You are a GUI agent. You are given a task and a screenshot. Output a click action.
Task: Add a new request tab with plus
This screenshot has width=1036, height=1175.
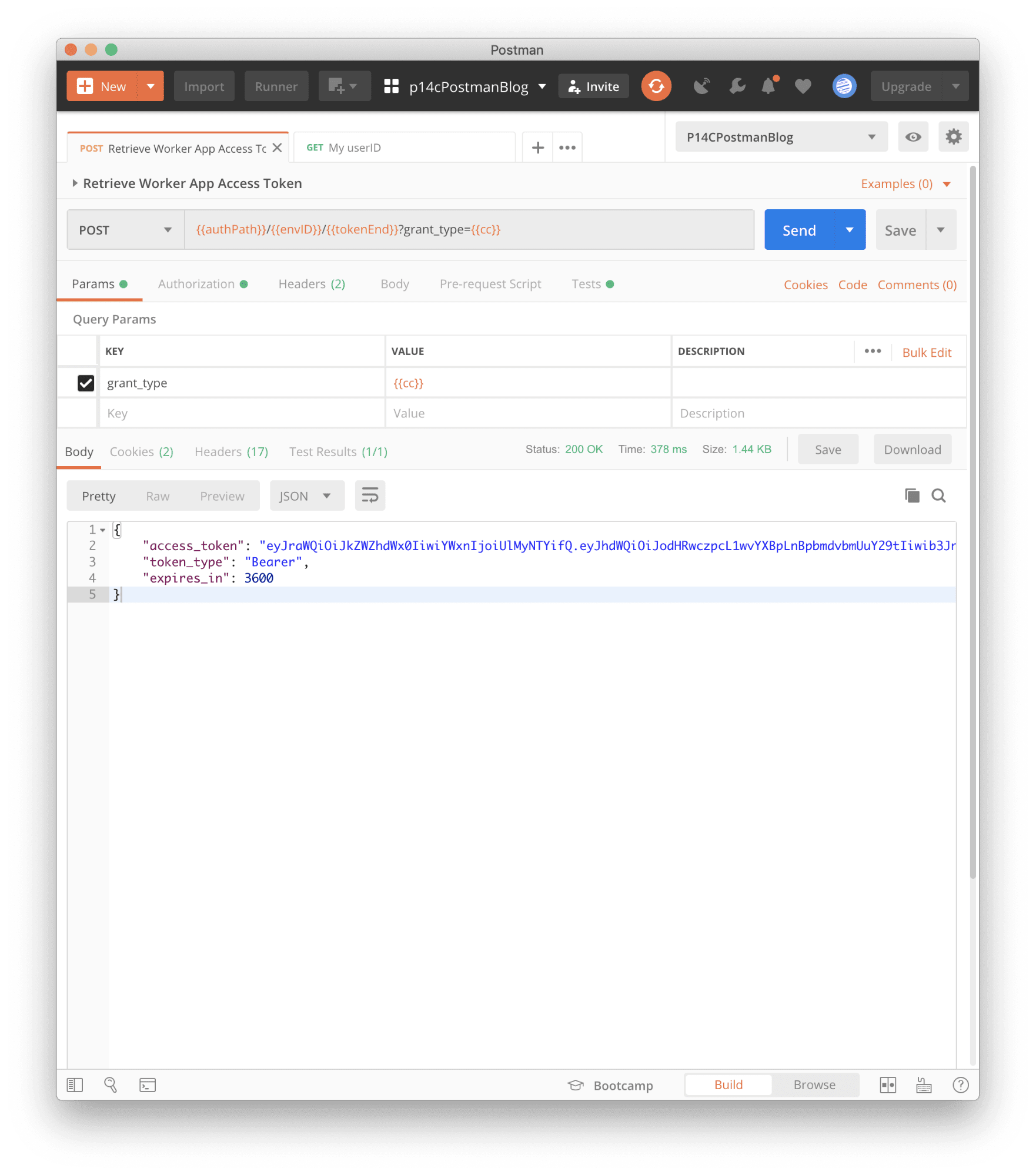click(537, 148)
